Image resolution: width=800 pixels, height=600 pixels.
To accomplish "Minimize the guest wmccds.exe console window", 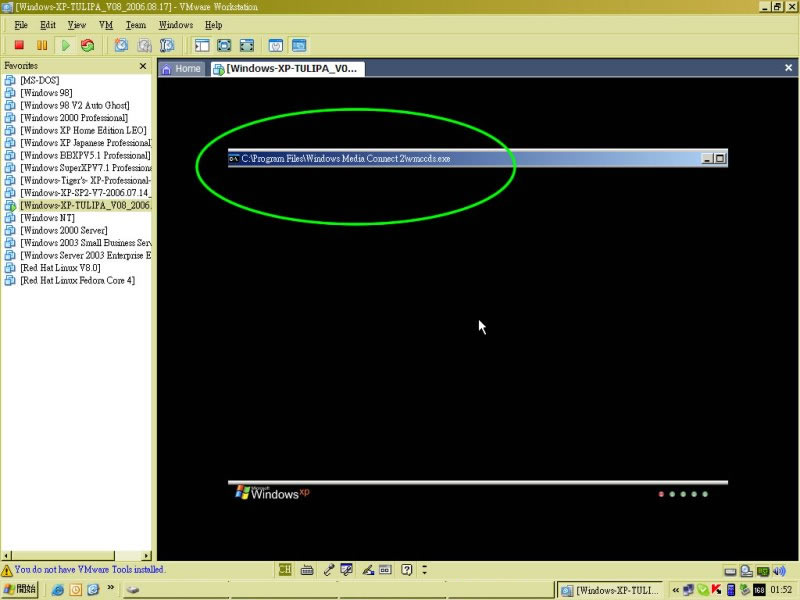I will pyautogui.click(x=707, y=159).
